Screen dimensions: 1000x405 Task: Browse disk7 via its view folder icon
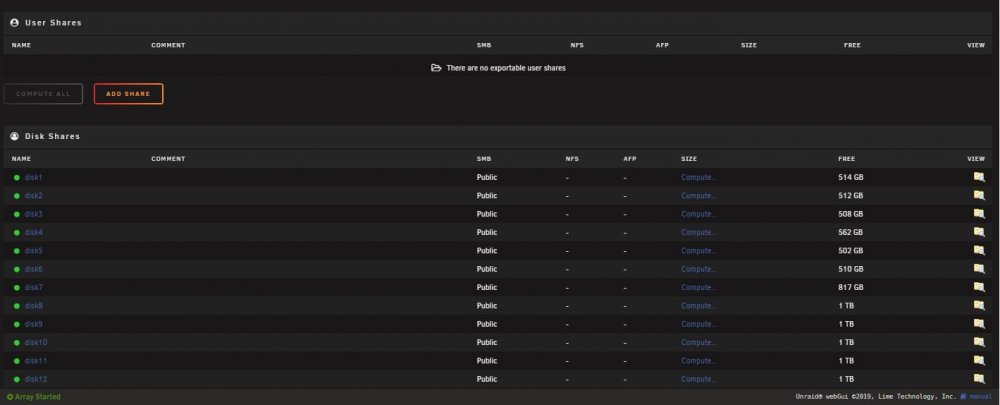tap(978, 288)
